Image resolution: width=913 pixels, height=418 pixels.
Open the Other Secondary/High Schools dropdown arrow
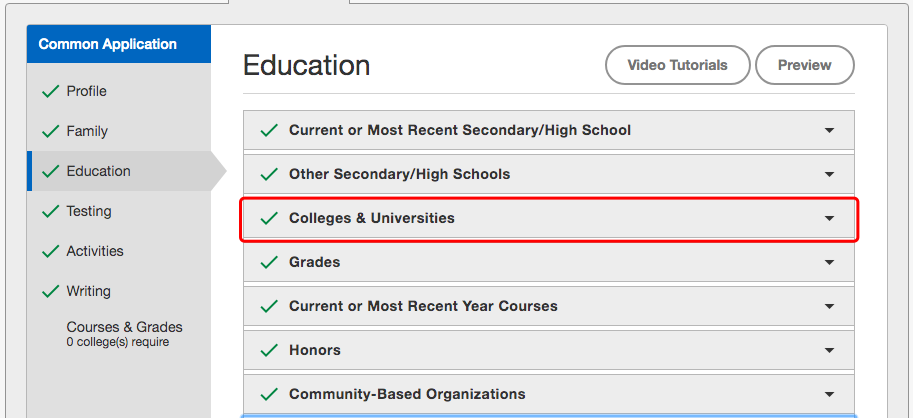point(830,174)
